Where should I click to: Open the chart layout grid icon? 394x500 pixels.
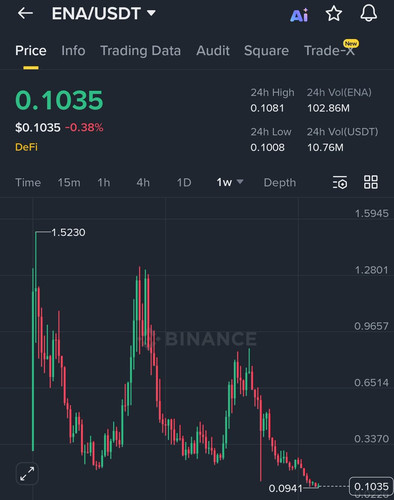click(x=371, y=182)
